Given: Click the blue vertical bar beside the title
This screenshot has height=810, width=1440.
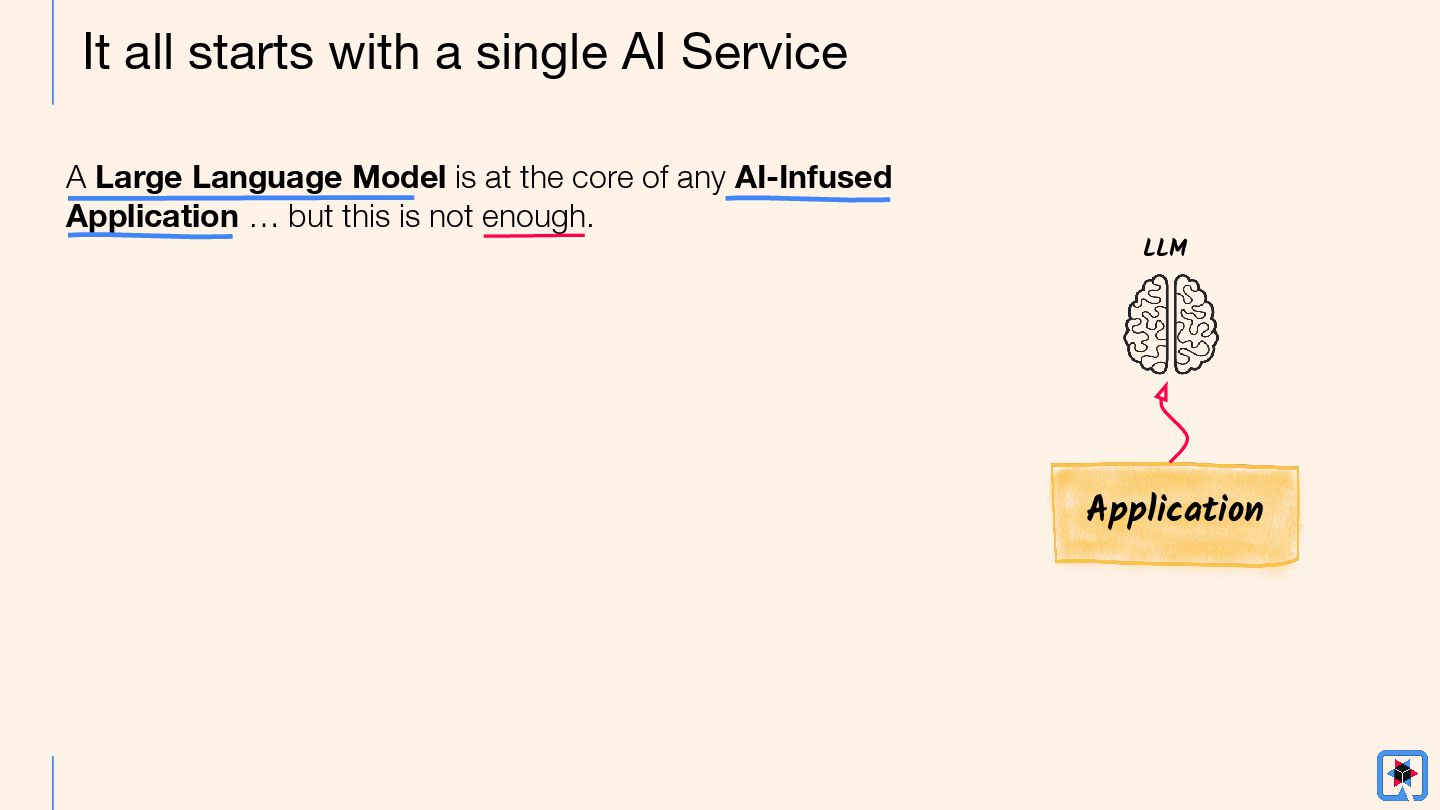Looking at the screenshot, I should (53, 52).
